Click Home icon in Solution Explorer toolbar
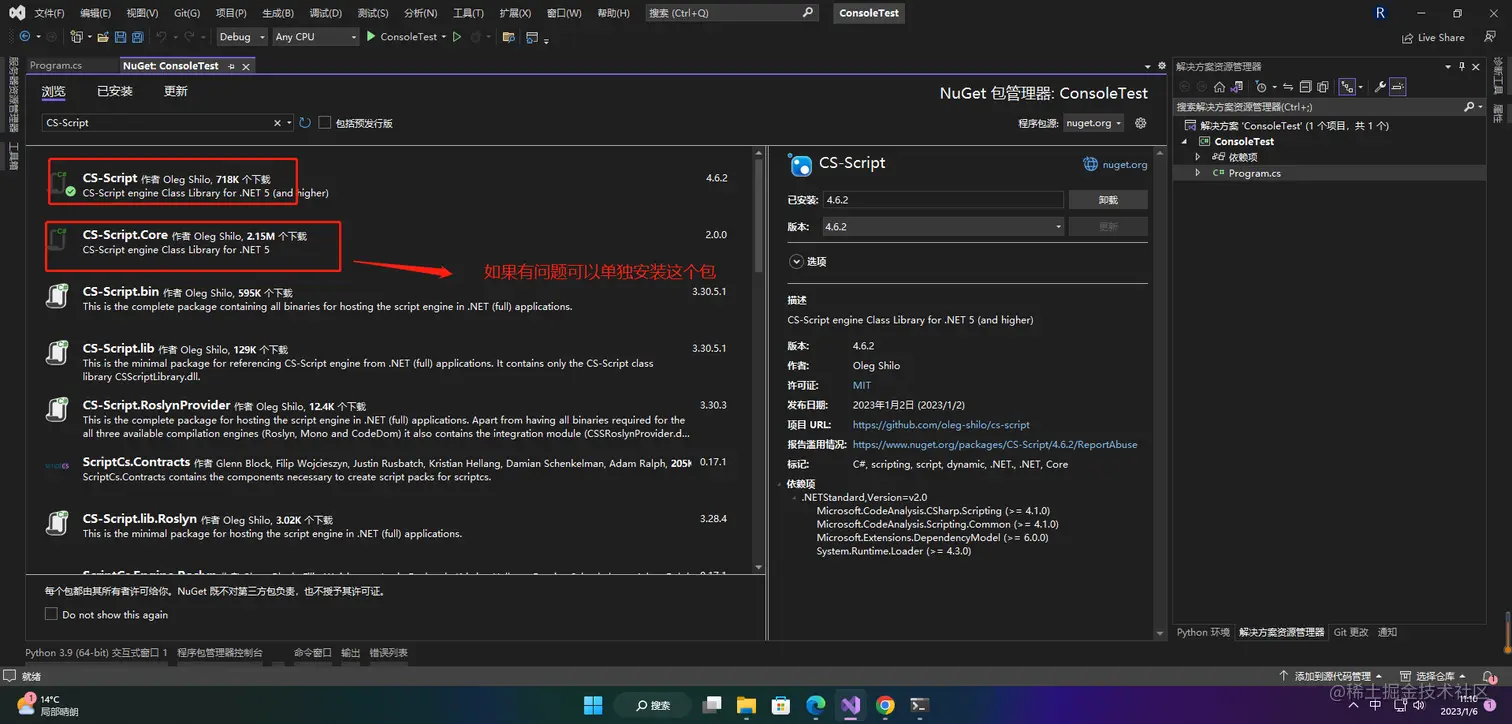The height and width of the screenshot is (724, 1512). tap(1219, 87)
